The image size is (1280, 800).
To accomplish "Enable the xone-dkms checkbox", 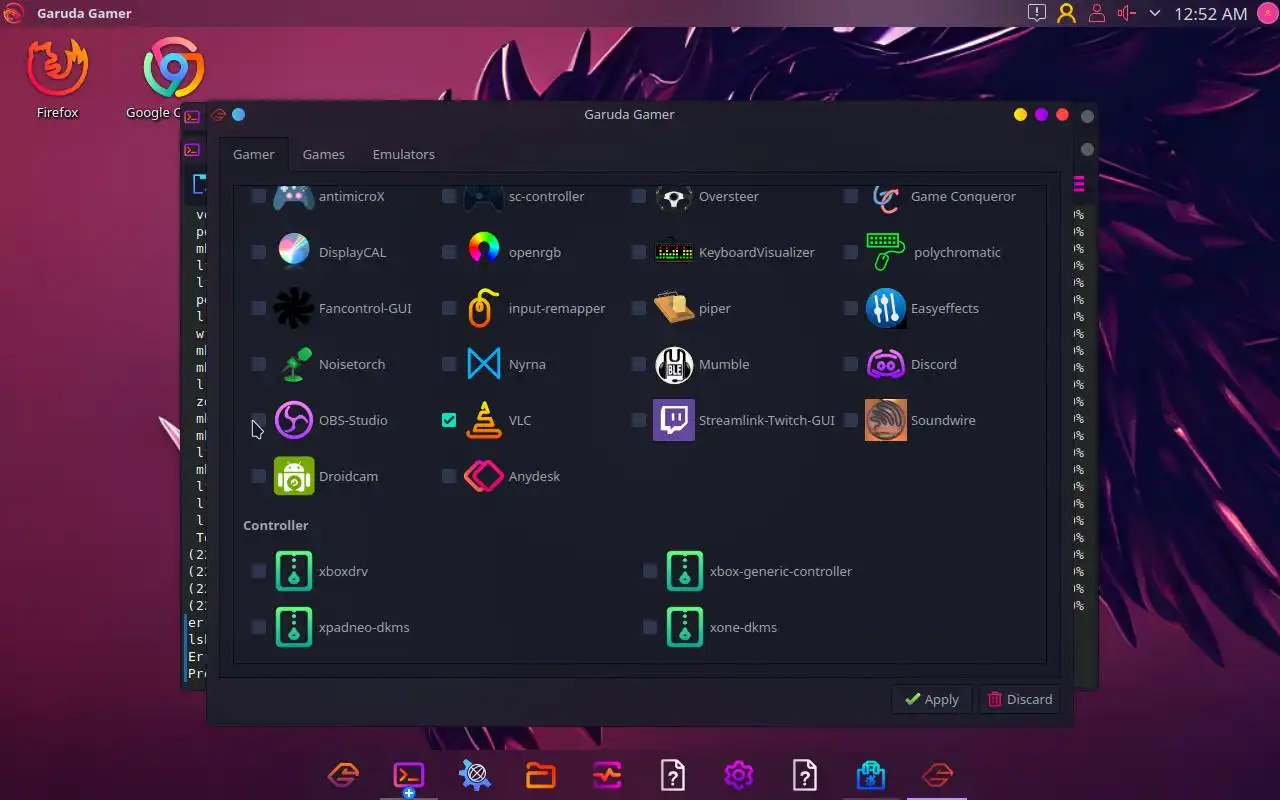I will (650, 627).
